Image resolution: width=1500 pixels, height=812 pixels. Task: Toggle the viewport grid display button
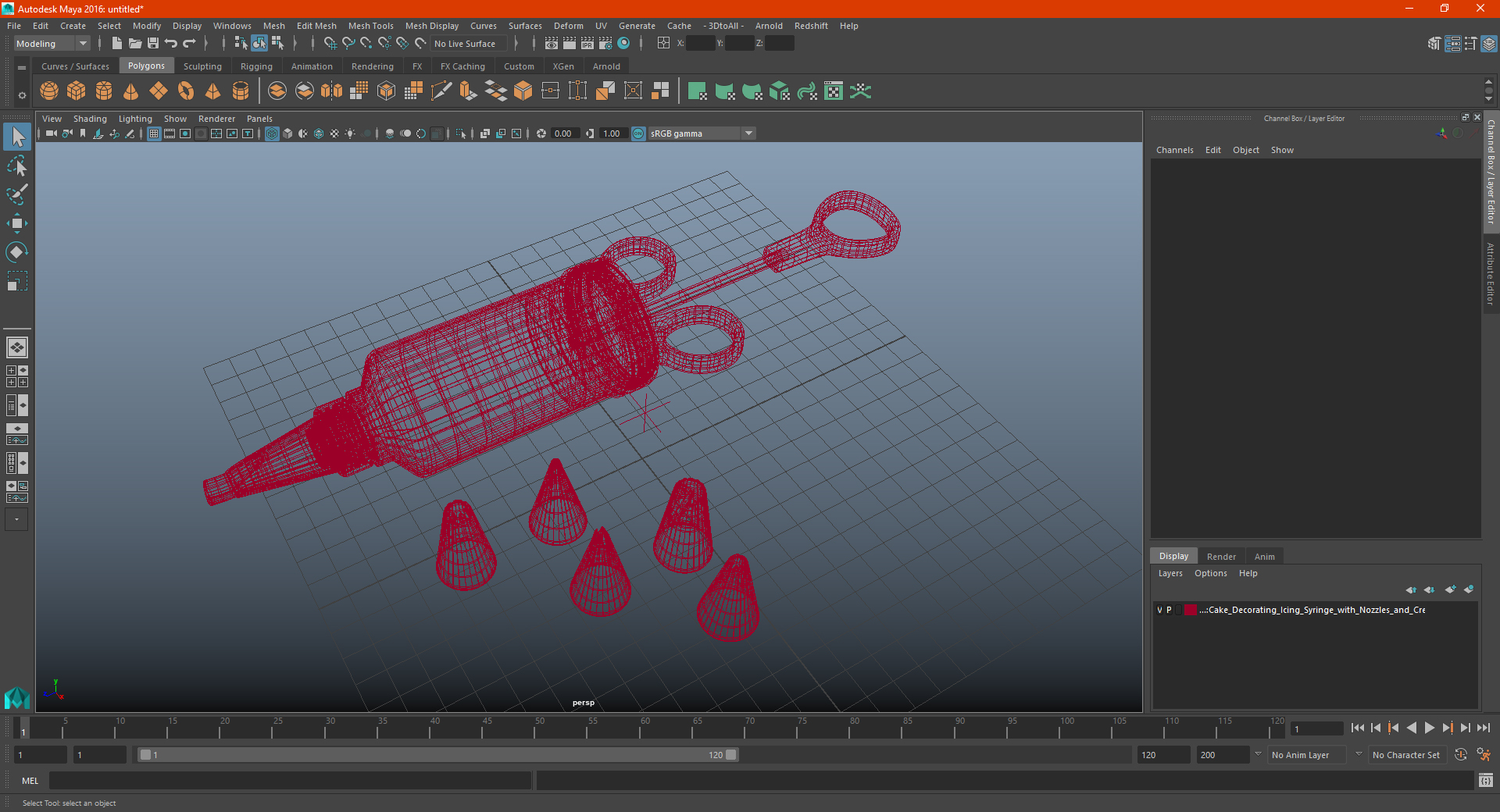pos(154,134)
